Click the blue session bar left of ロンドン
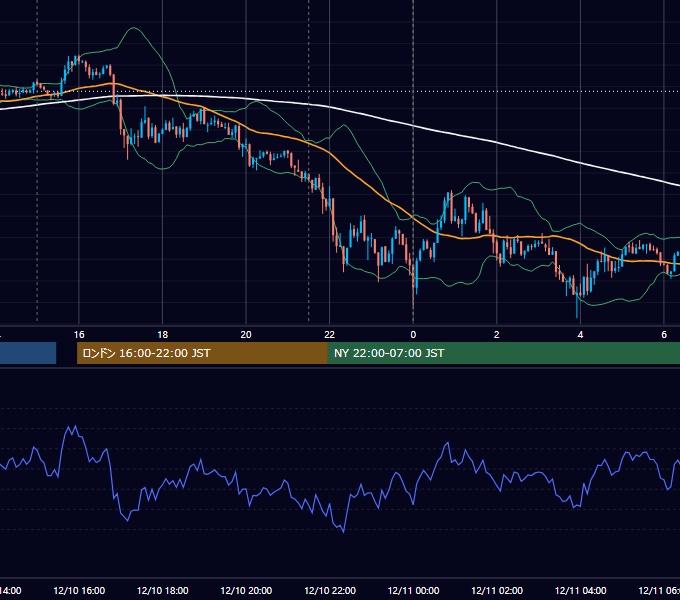 [28, 353]
